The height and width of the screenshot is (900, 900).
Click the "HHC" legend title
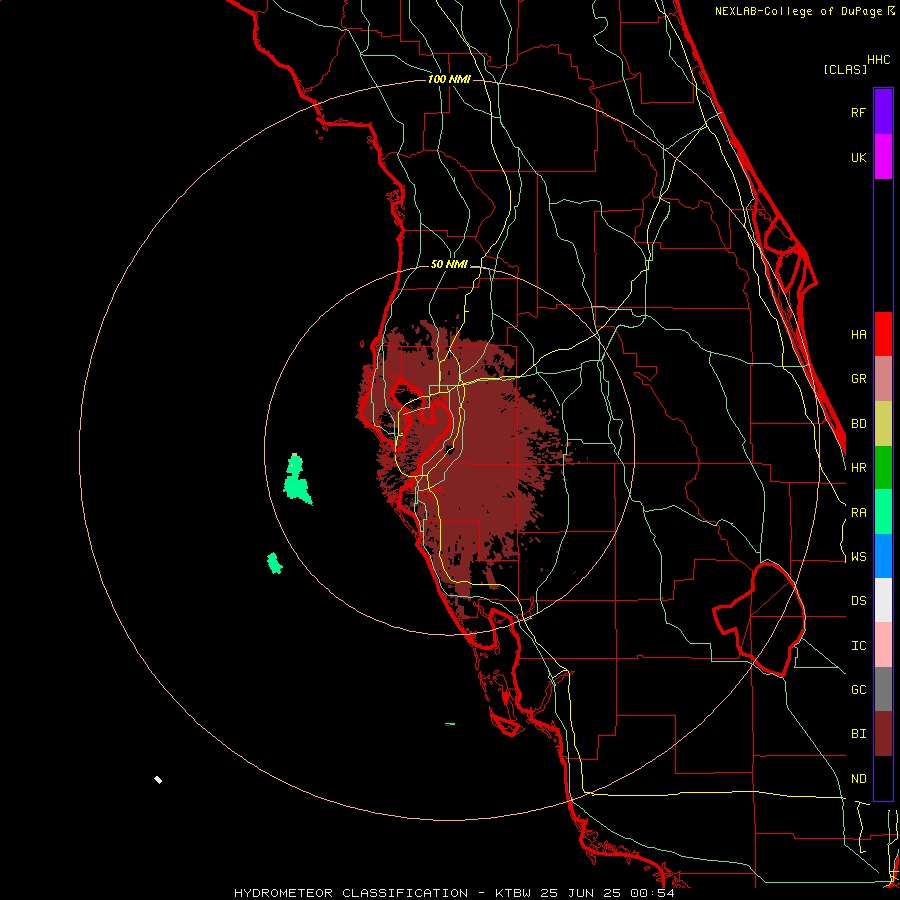coord(878,60)
